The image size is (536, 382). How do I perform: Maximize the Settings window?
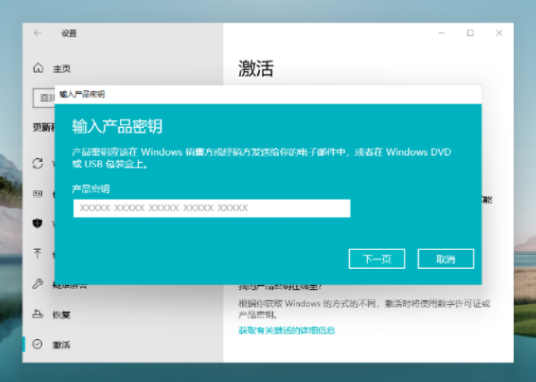click(x=470, y=33)
